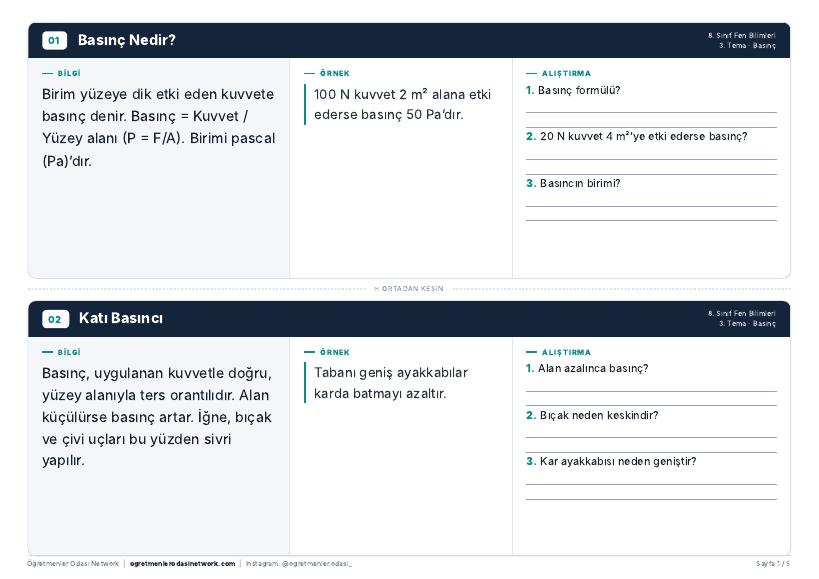Select the Katı Basıncı card title
This screenshot has width=819, height=579.
[x=121, y=318]
